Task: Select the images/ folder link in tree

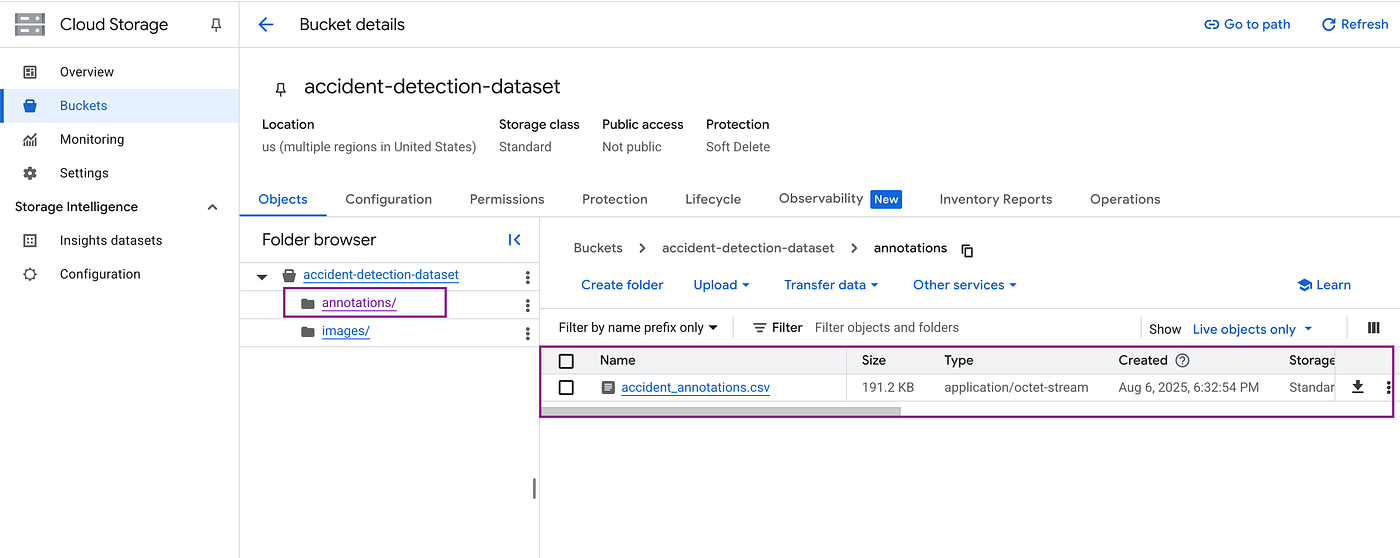Action: 346,332
